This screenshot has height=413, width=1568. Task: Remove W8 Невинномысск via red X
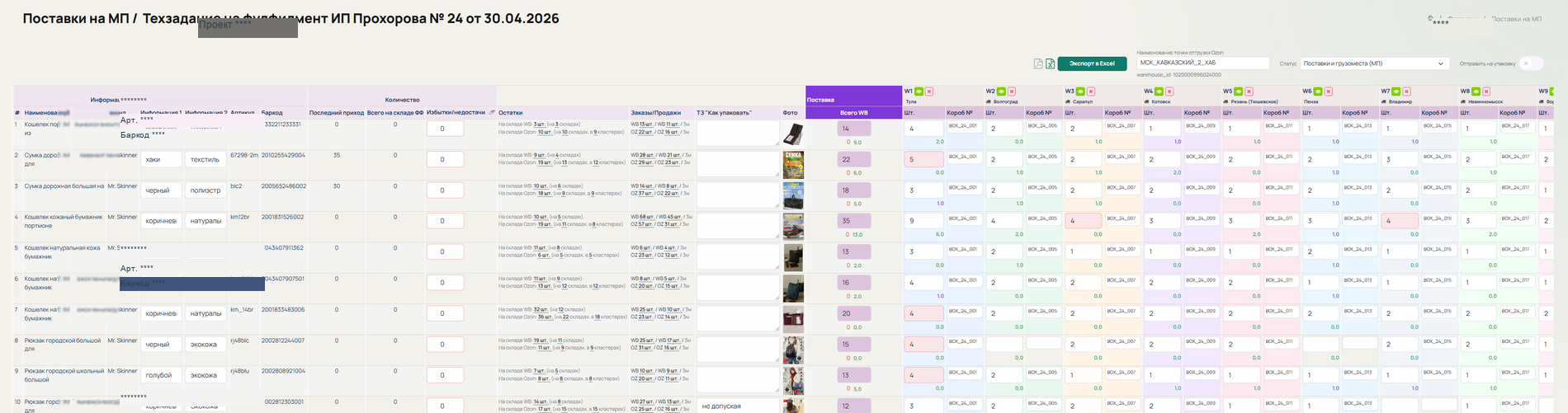pos(1486,92)
